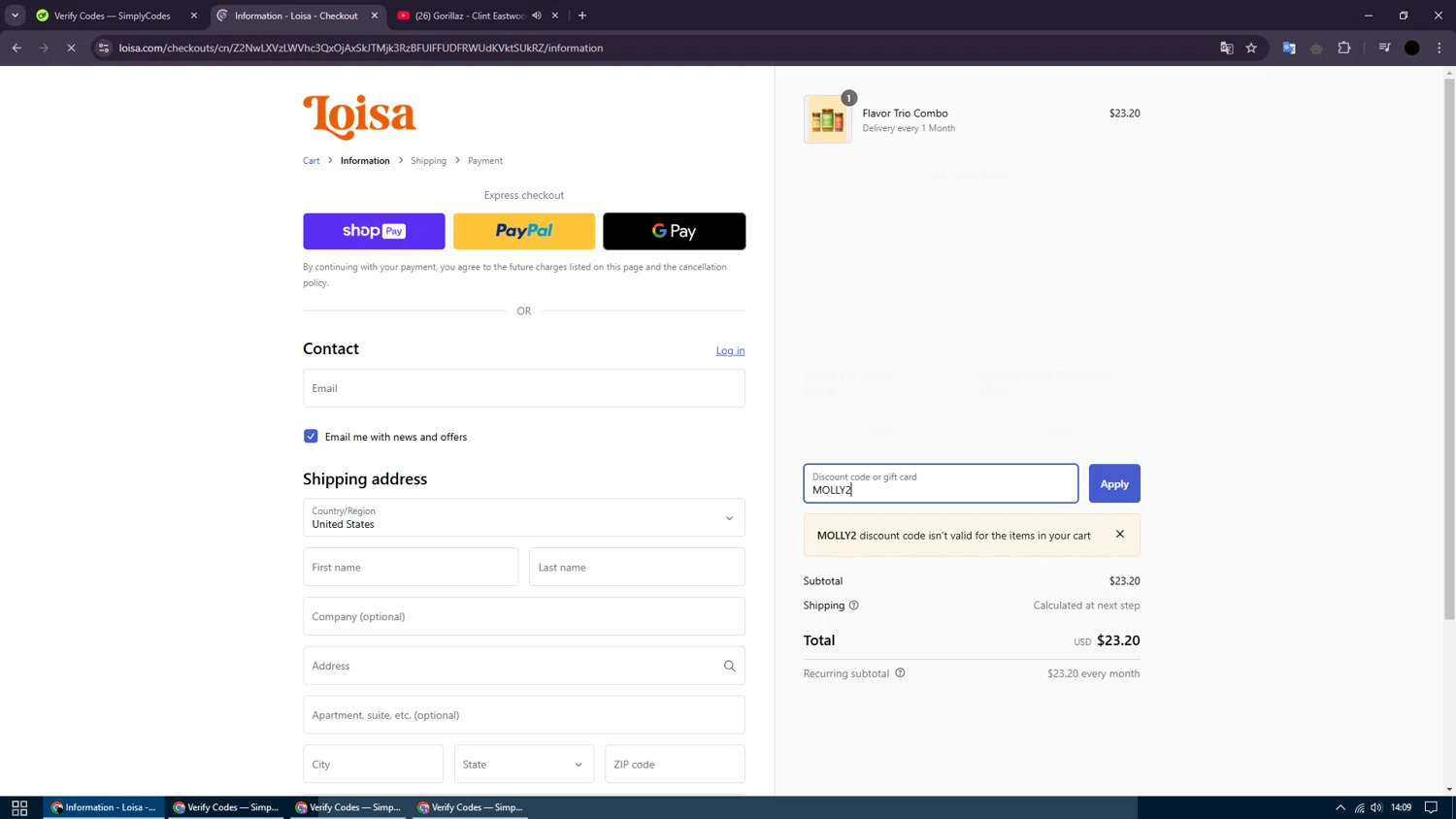Screen dimensions: 1456x819
Task: Expand the State dropdown
Action: click(524, 765)
